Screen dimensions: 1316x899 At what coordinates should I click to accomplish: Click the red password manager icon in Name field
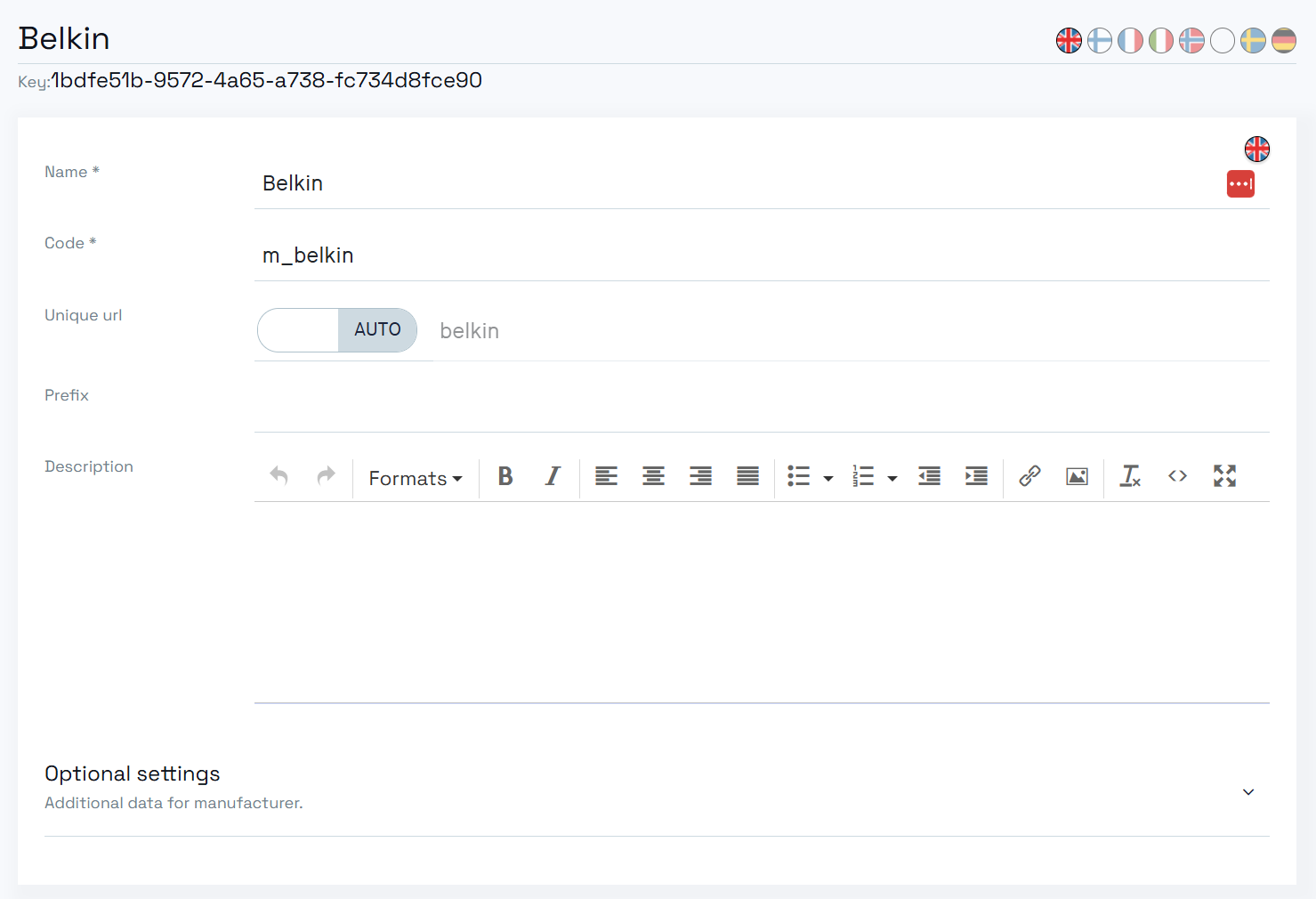click(x=1240, y=183)
